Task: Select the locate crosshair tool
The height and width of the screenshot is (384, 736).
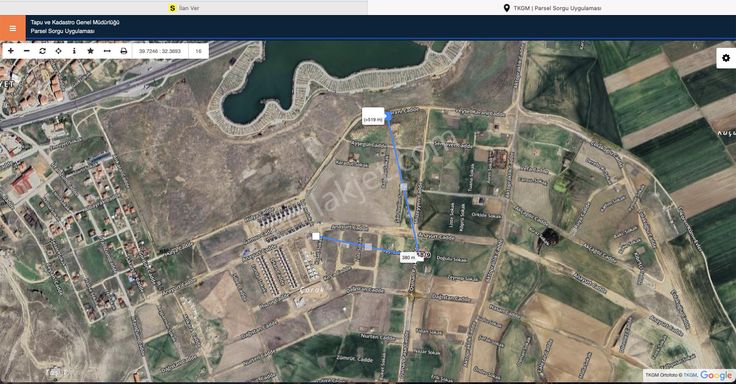Action: 58,51
